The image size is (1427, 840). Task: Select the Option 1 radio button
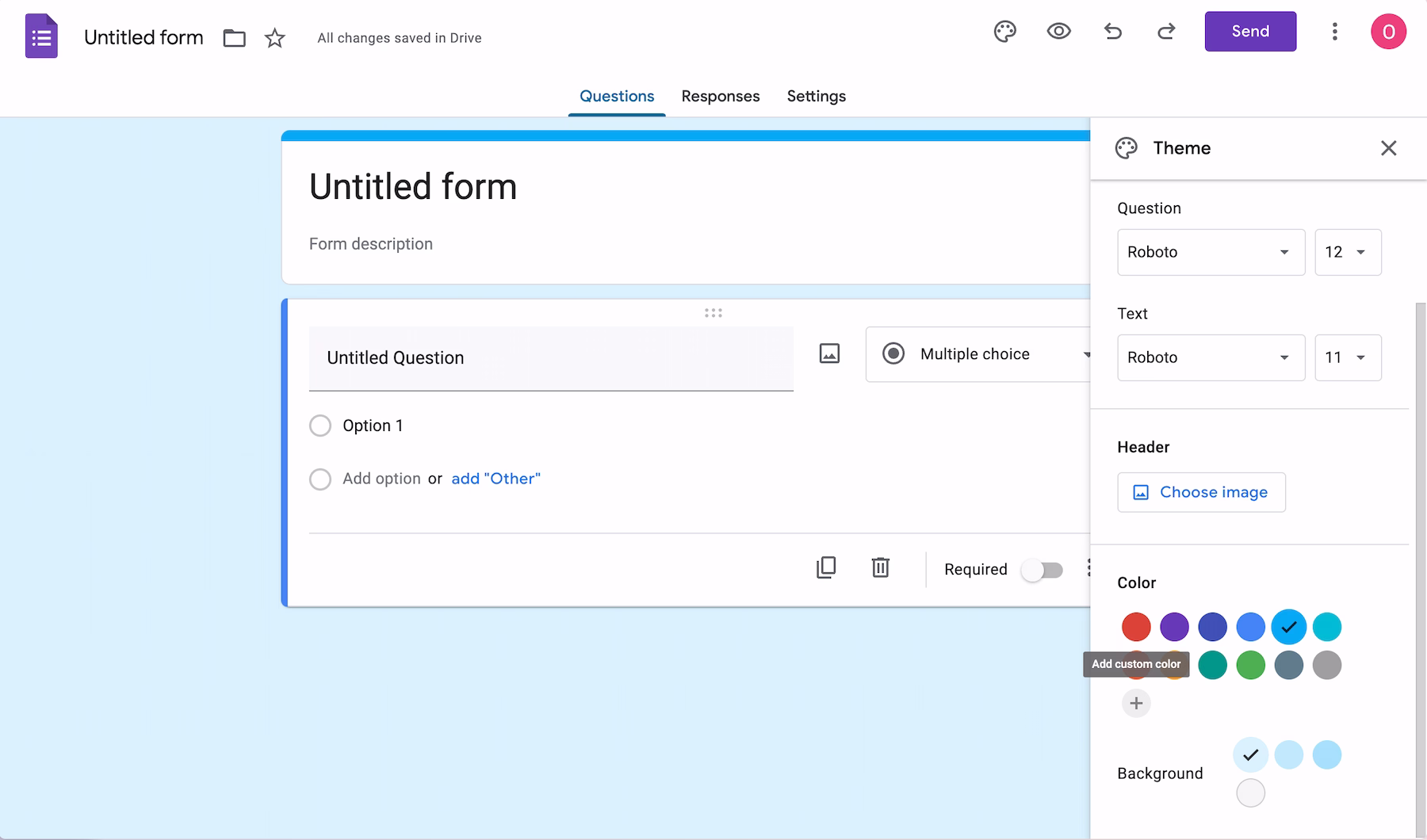pos(320,426)
